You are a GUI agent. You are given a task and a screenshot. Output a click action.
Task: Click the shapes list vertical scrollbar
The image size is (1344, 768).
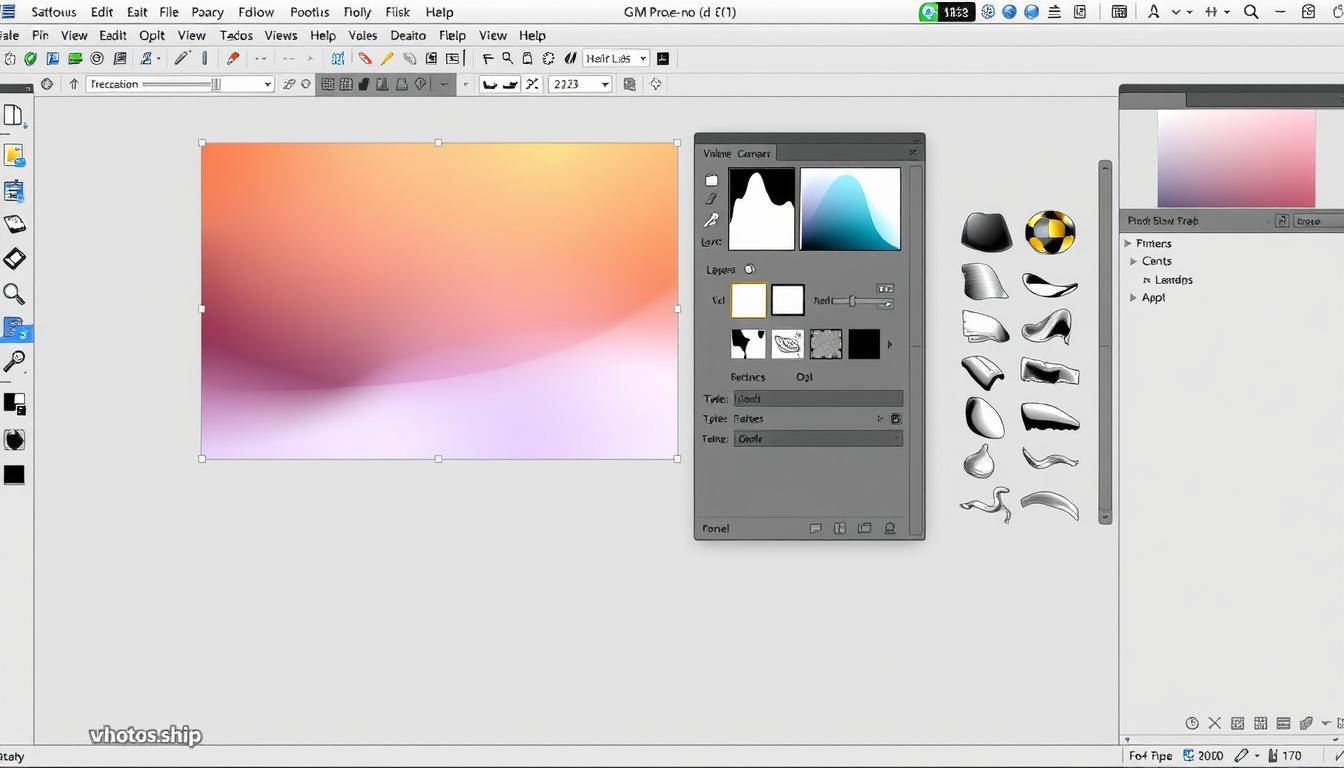1105,342
